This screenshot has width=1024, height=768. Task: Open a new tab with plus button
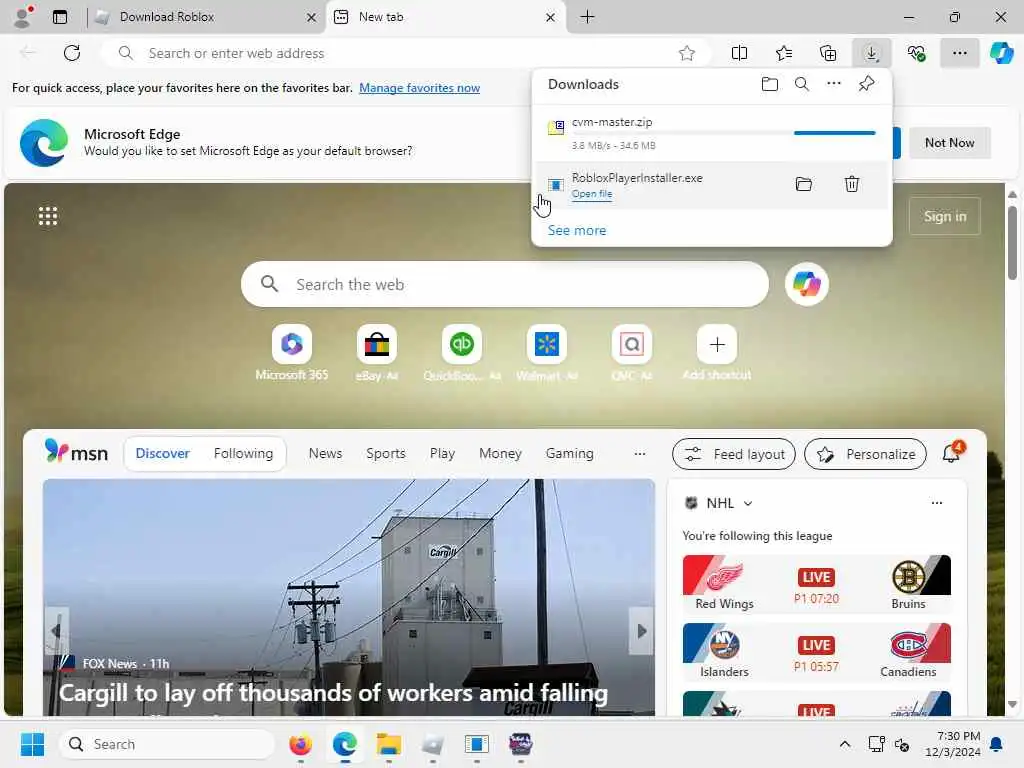tap(587, 17)
